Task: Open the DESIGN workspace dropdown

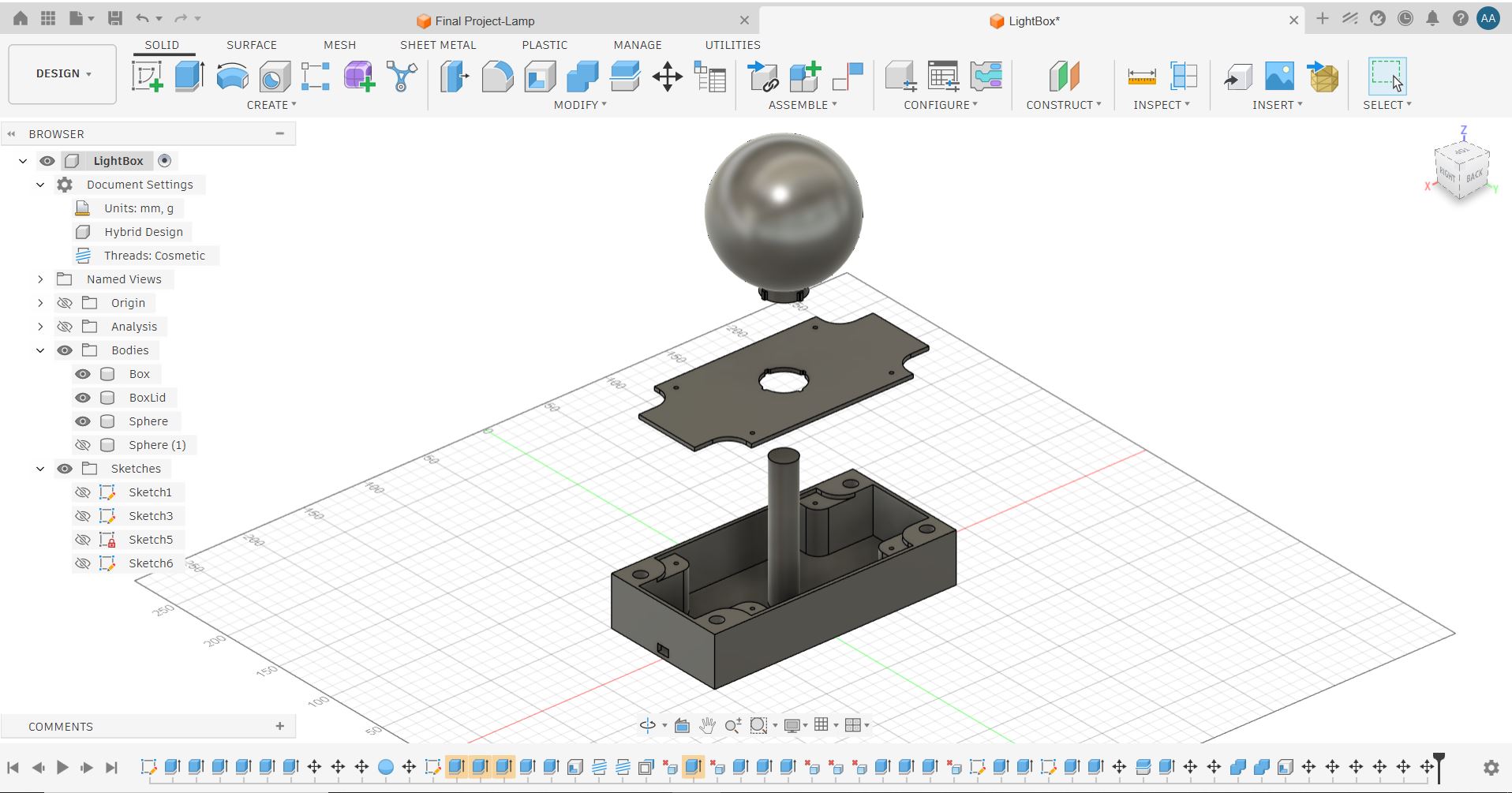Action: click(x=62, y=74)
